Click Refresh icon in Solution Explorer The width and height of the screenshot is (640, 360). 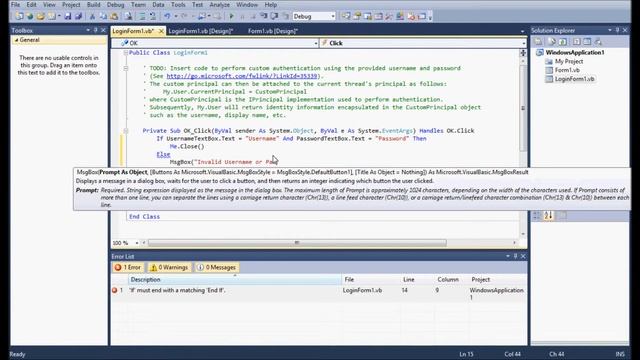click(563, 42)
